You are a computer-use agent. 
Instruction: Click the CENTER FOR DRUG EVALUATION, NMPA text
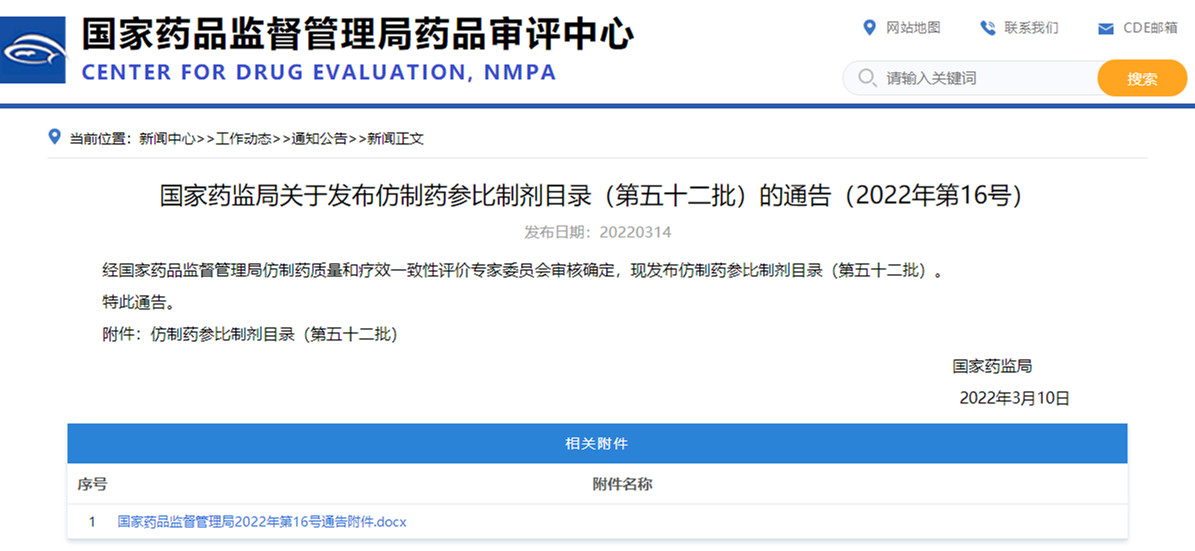[319, 72]
